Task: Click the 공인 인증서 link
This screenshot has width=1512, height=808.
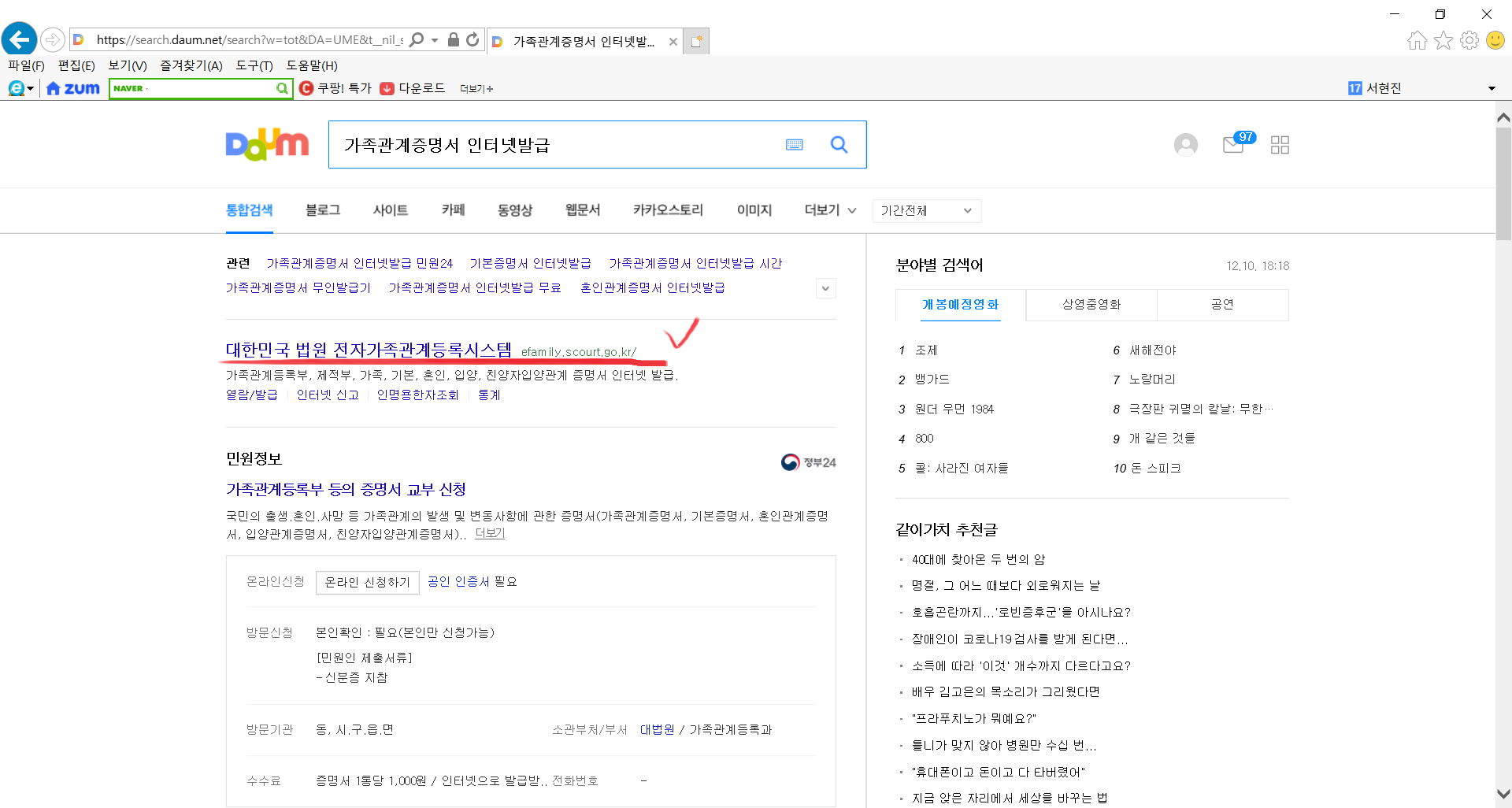Action: tap(458, 581)
